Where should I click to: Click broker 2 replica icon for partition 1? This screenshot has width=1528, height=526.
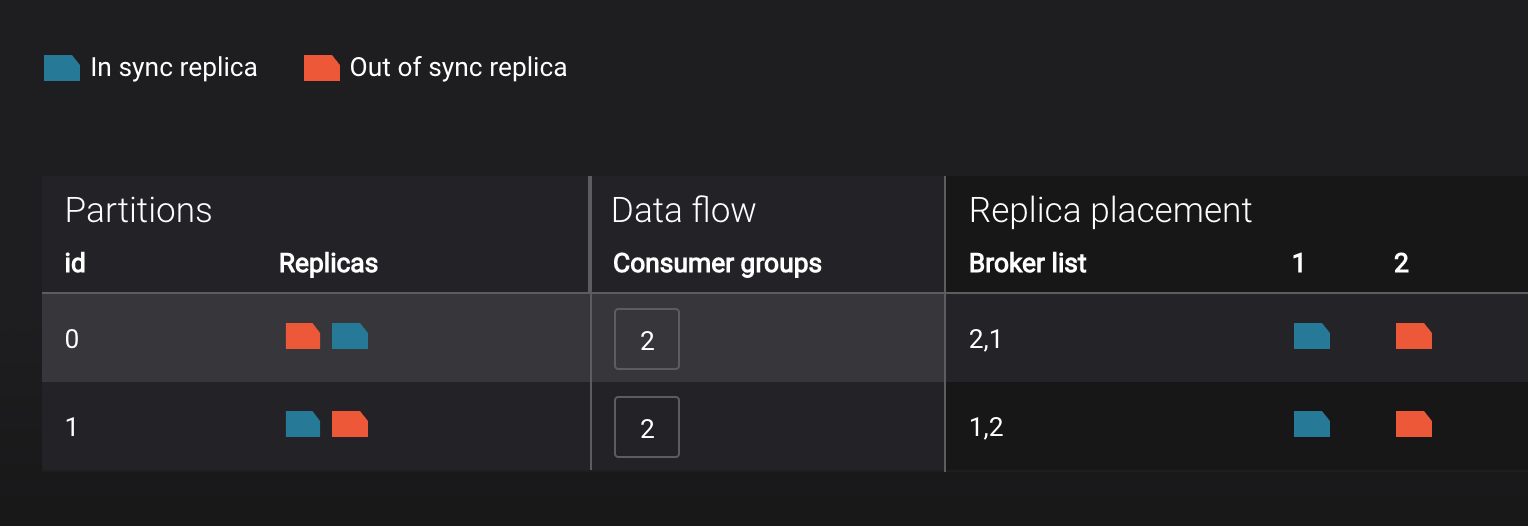click(x=1414, y=425)
